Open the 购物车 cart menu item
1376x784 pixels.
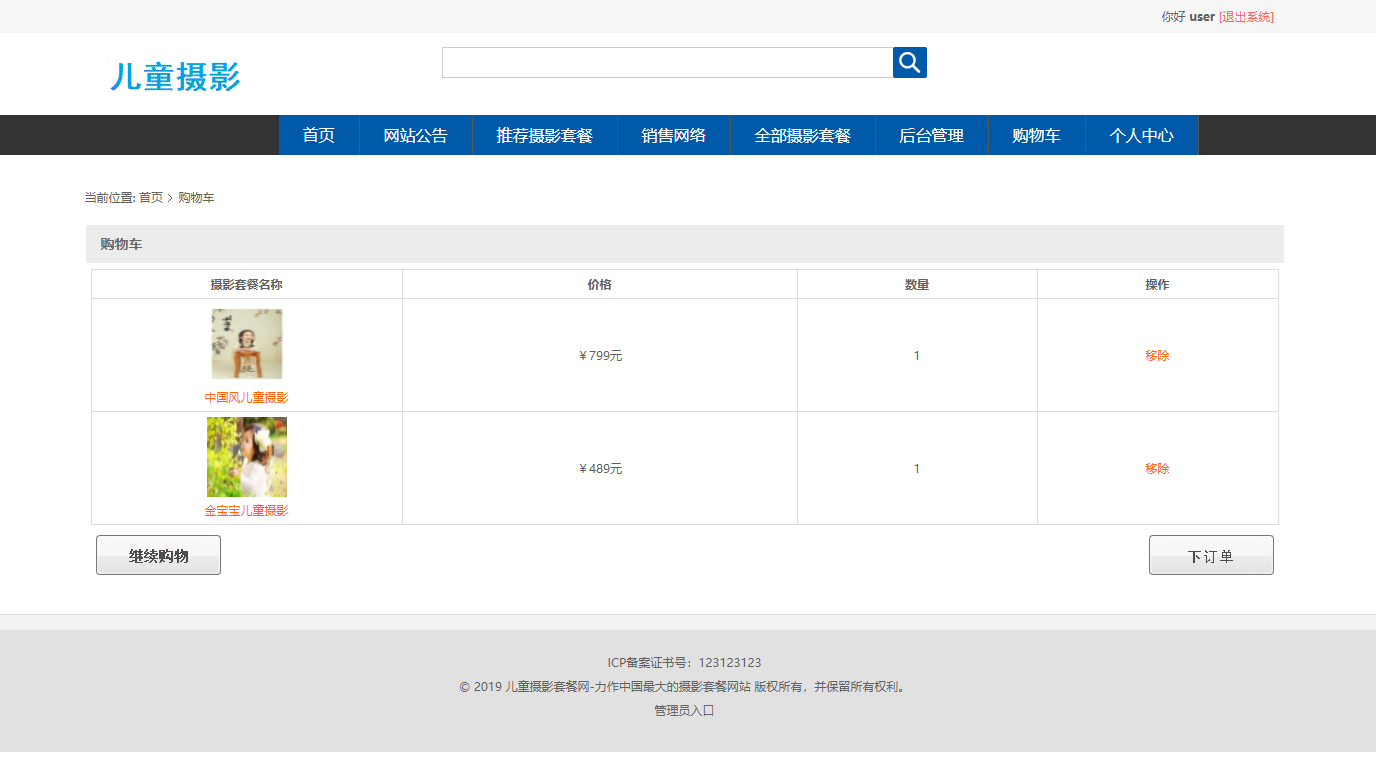(1036, 135)
